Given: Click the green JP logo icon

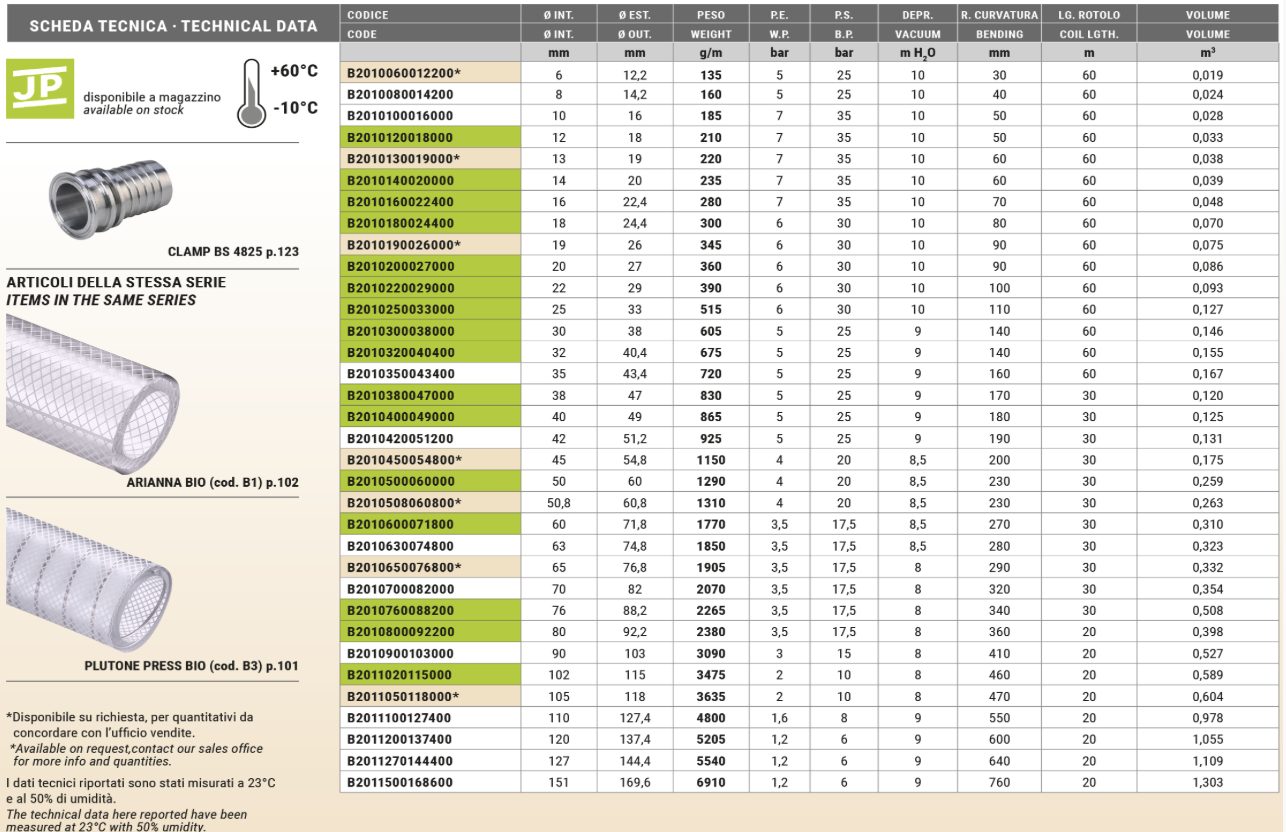Looking at the screenshot, I should coord(40,88).
